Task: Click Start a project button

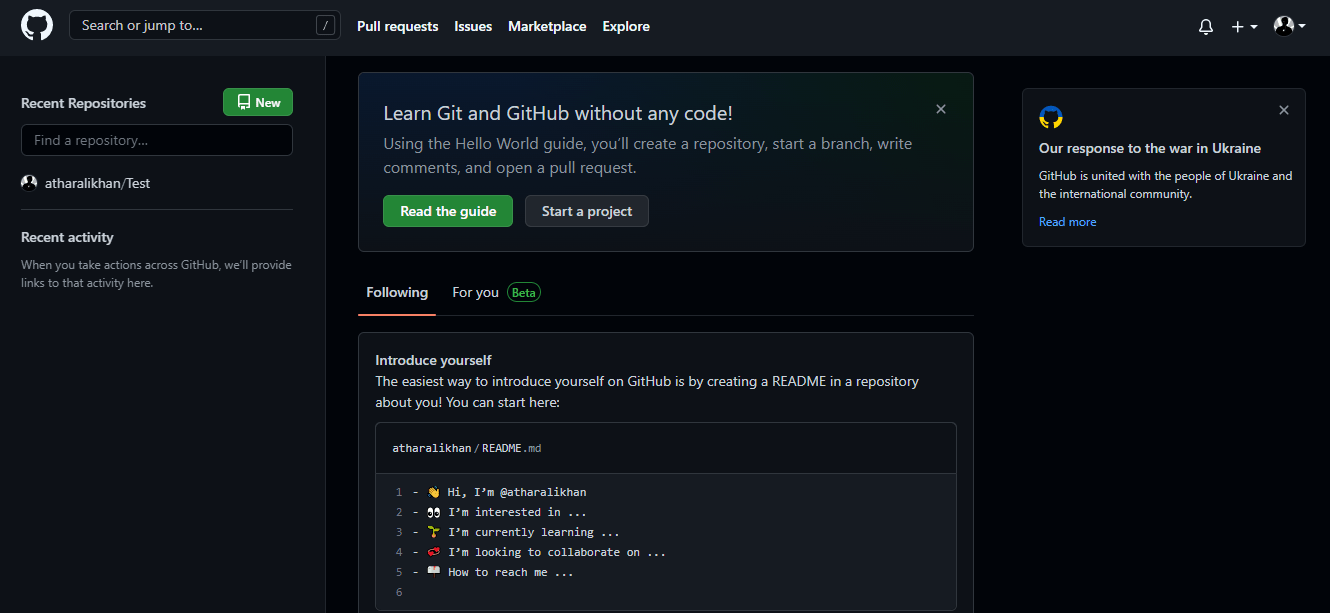Action: pyautogui.click(x=587, y=211)
